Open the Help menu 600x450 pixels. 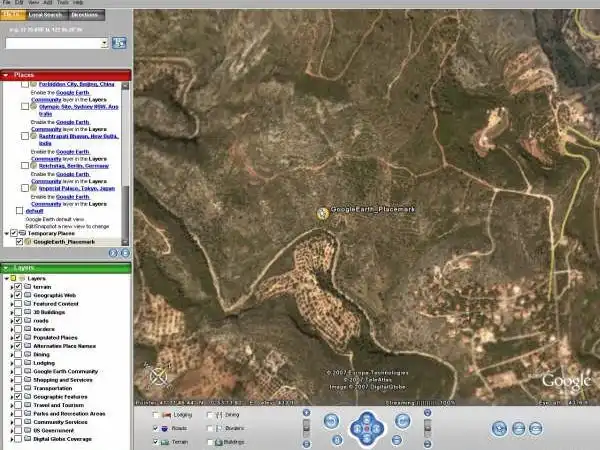coord(78,2)
